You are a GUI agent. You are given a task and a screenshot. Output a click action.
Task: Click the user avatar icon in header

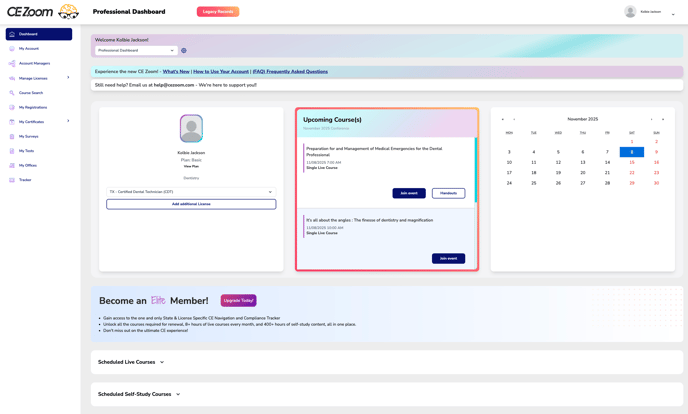[630, 12]
